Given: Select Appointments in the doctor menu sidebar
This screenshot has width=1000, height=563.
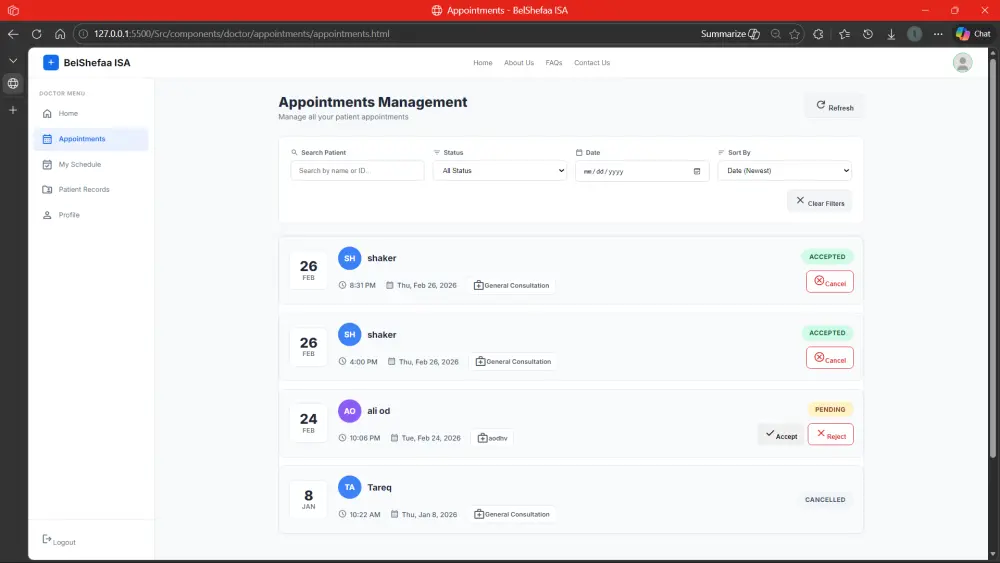Looking at the screenshot, I should tap(91, 139).
